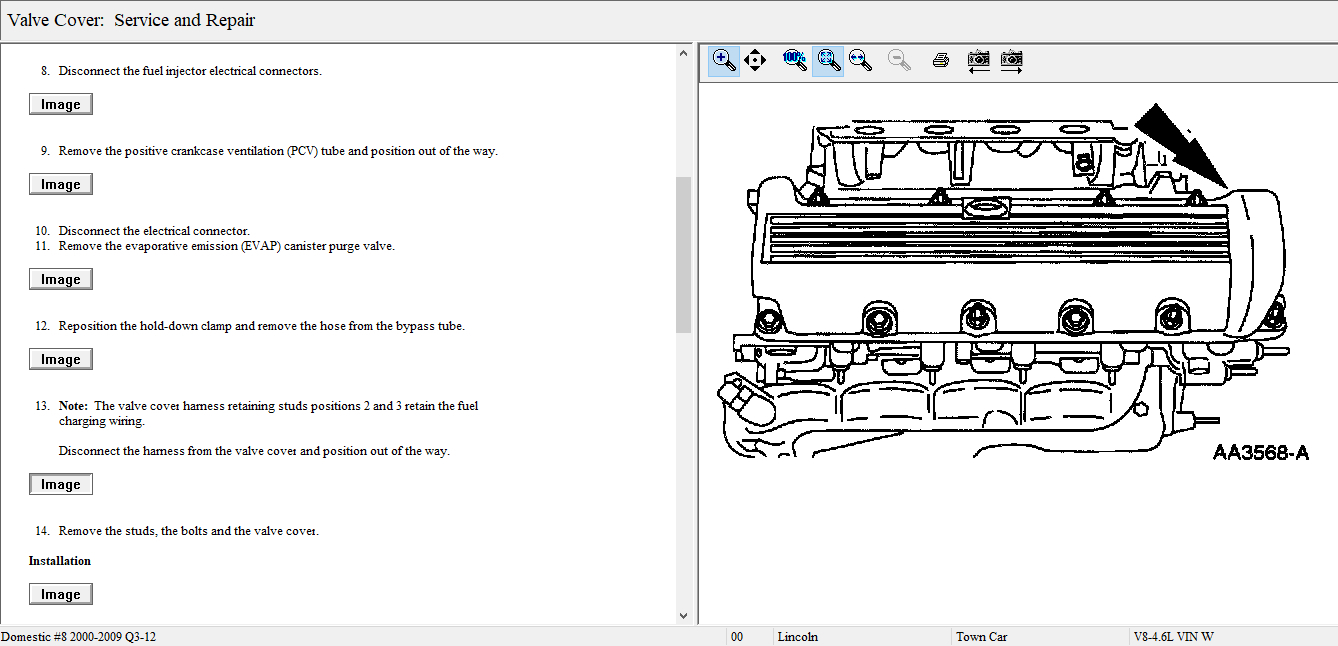Go to previous image with camera left-arrow icon
The image size is (1338, 646).
click(979, 60)
